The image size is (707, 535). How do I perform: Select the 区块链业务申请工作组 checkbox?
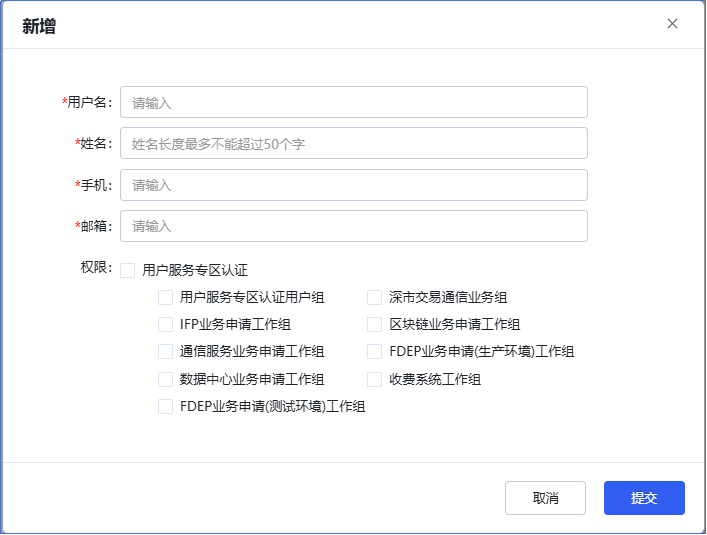pos(375,324)
